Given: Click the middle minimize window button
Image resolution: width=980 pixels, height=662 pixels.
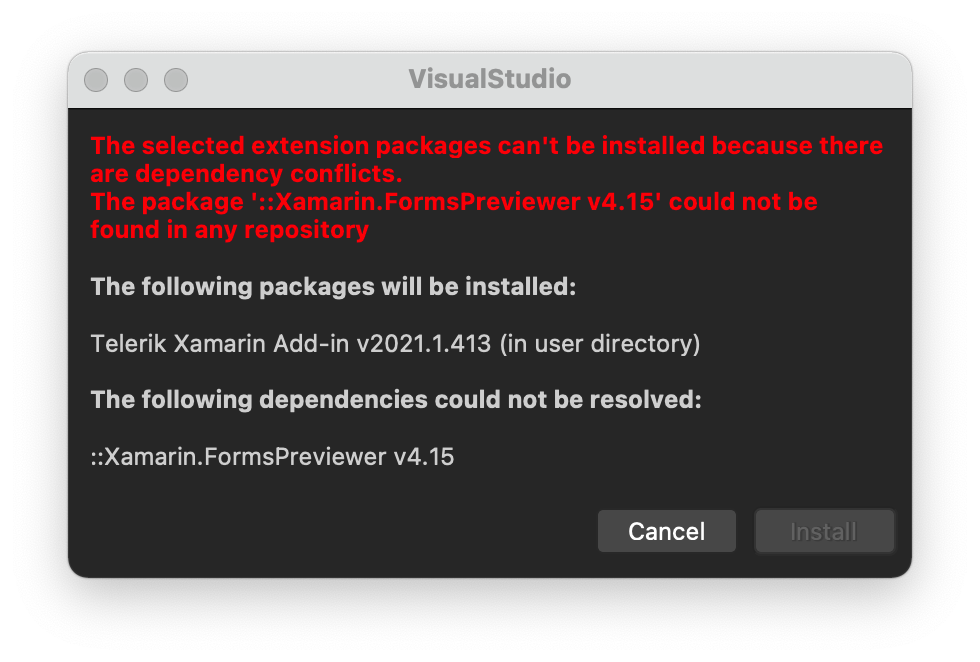Looking at the screenshot, I should 136,80.
